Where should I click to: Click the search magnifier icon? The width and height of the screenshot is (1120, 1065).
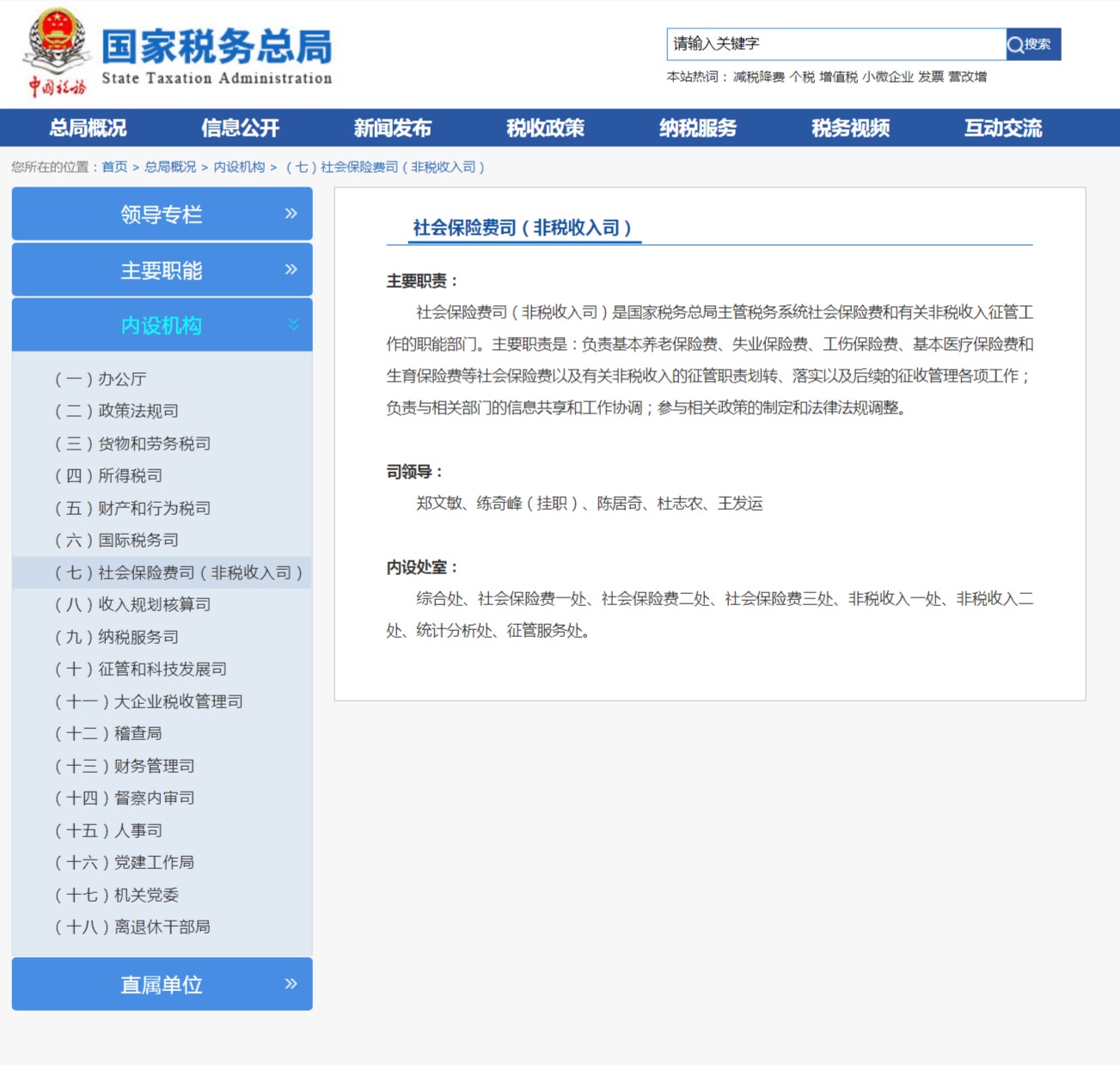coord(1014,44)
